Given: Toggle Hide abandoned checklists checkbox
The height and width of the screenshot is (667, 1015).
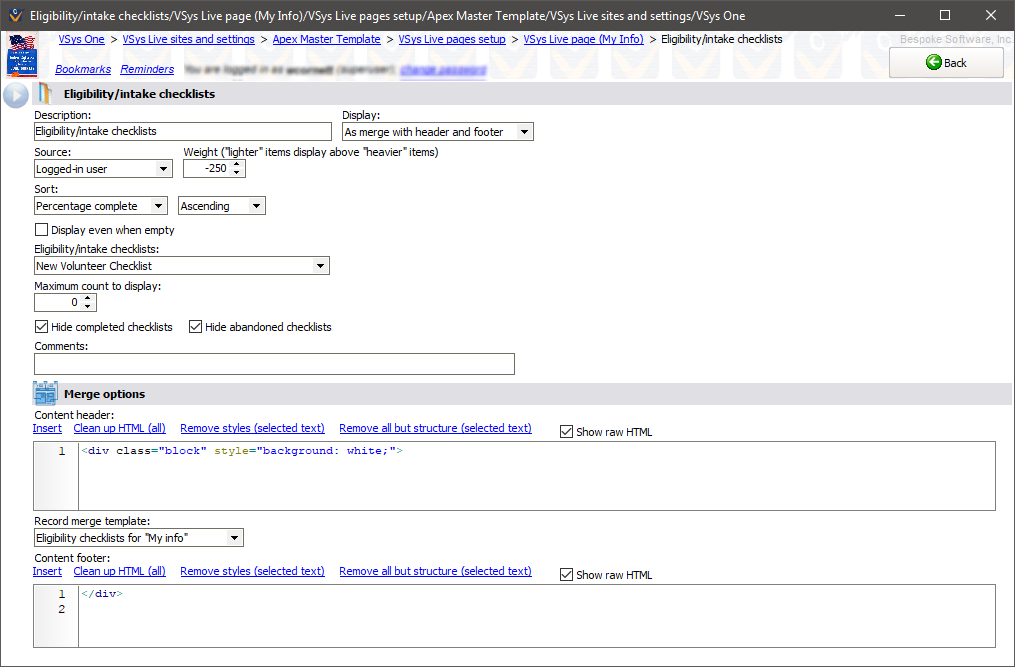Looking at the screenshot, I should (196, 327).
